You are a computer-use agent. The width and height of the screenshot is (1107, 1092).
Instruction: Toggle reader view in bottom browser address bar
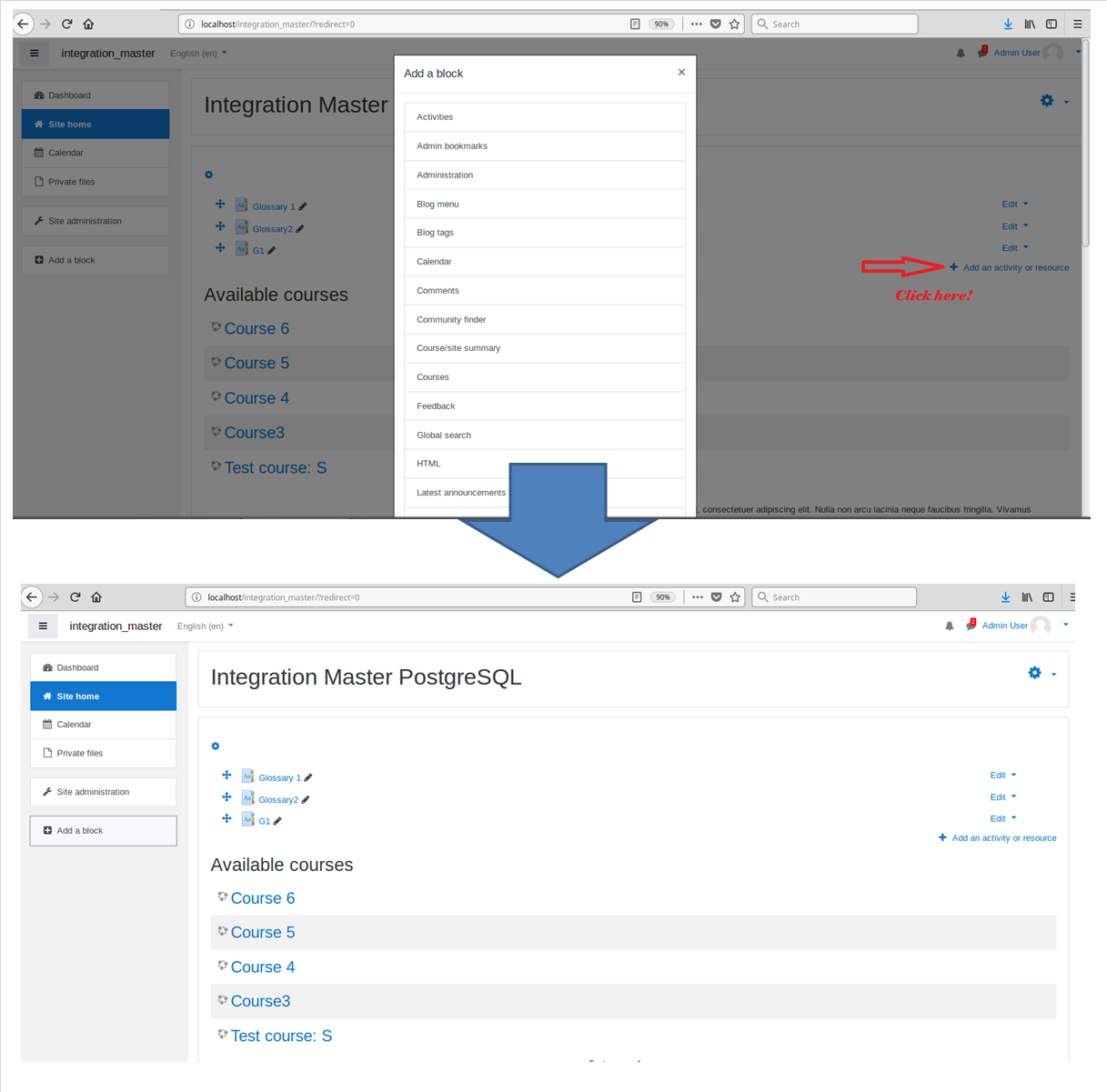[637, 597]
